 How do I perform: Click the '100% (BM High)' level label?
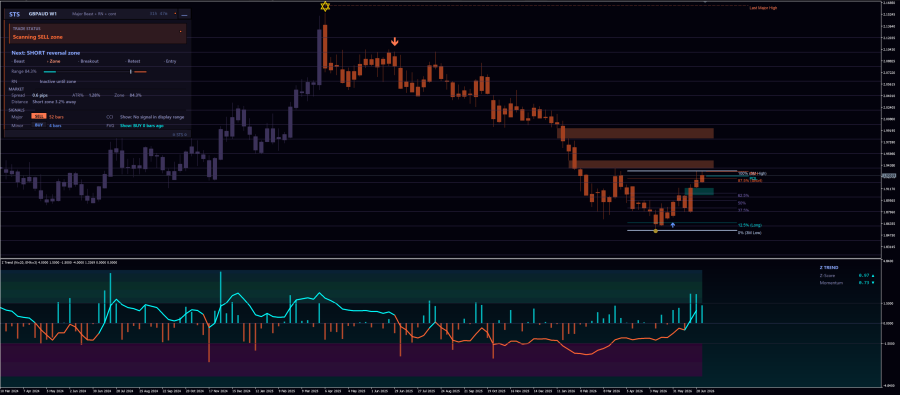[x=752, y=173]
